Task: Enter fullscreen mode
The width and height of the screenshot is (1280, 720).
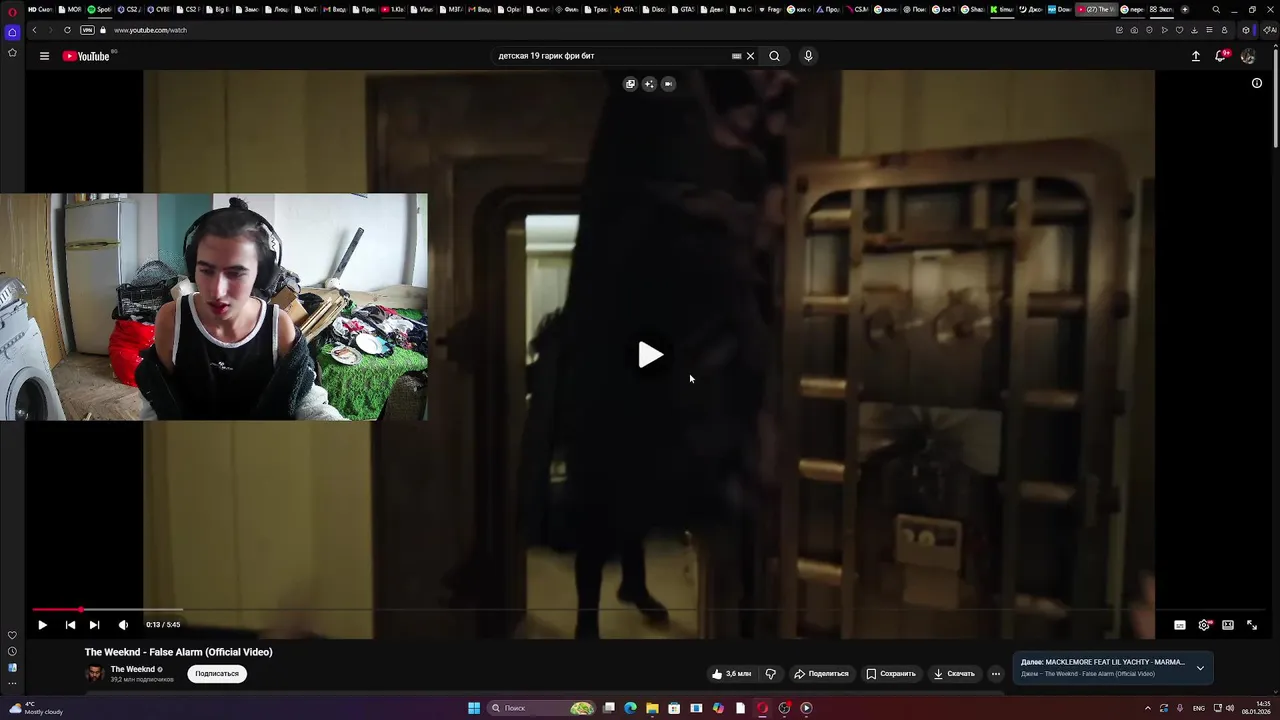Action: pos(1252,625)
